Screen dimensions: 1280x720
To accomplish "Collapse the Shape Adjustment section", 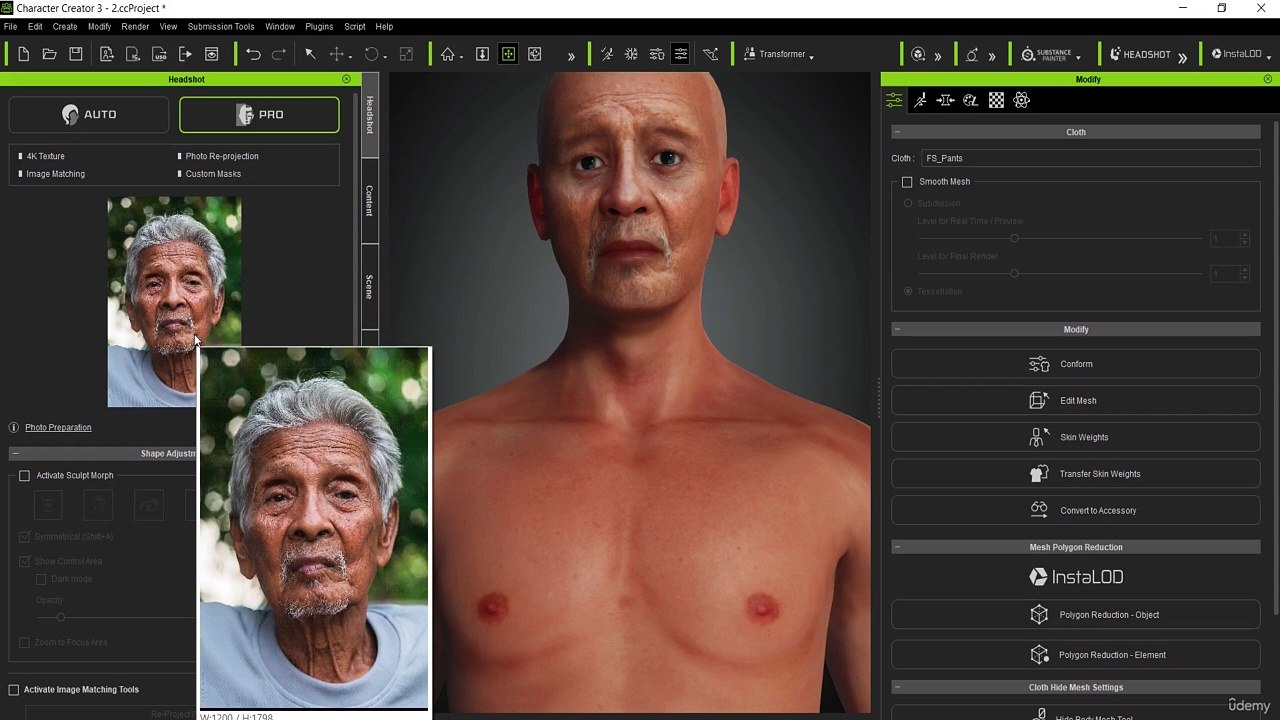I will tap(16, 454).
